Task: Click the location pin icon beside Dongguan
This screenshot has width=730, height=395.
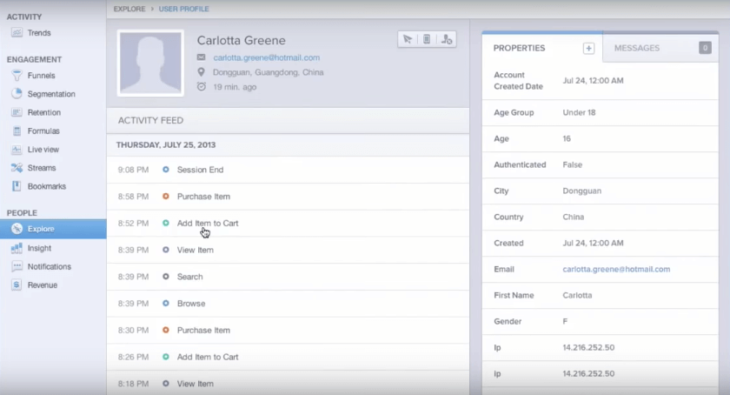Action: click(x=201, y=72)
